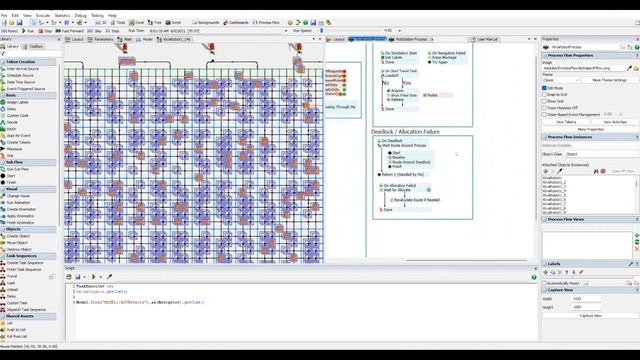Select the Travel task activity
640x360 pixels.
pyautogui.click(x=12, y=276)
